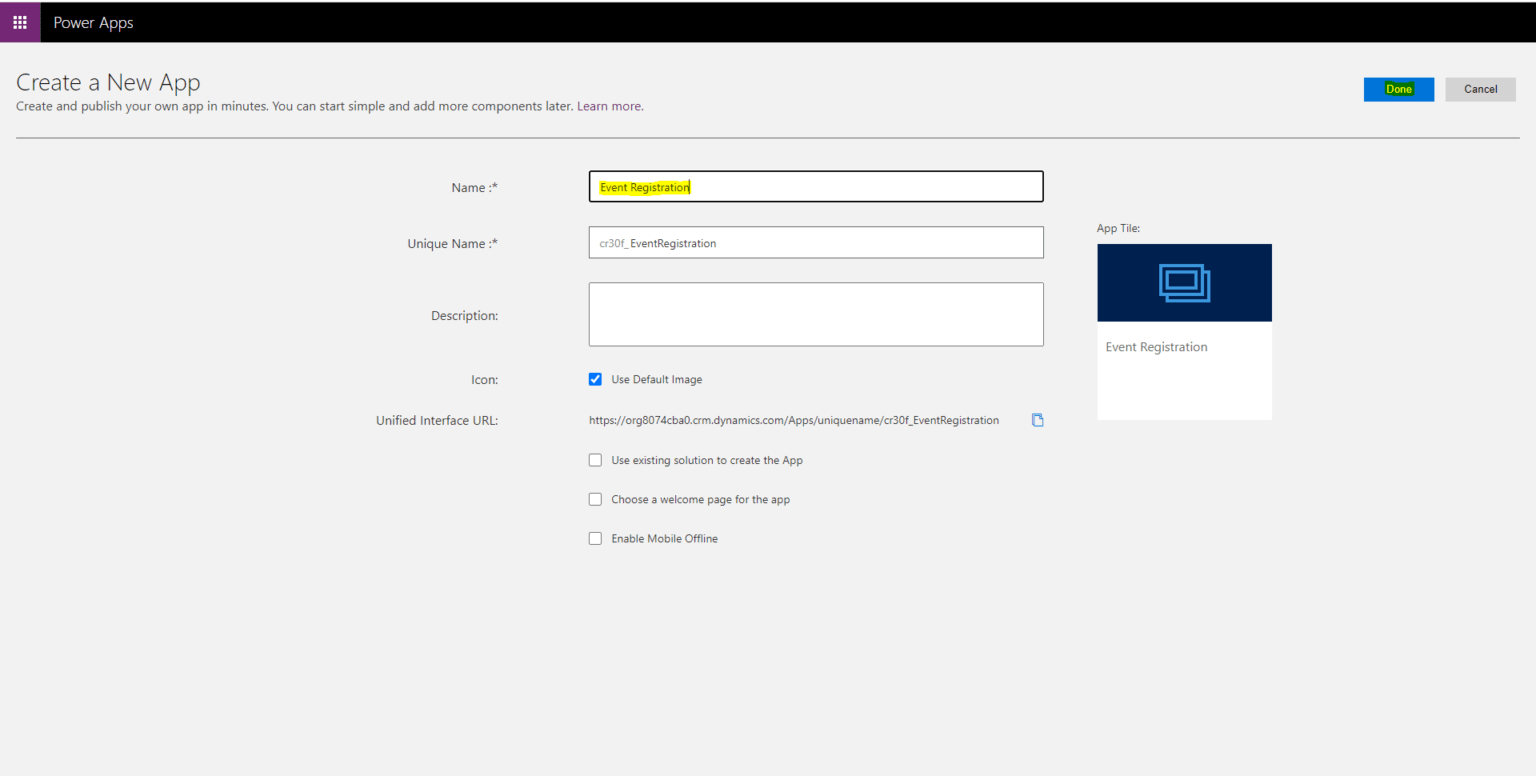Select the Event Registration app tile icon
The height and width of the screenshot is (776, 1536).
click(1184, 282)
